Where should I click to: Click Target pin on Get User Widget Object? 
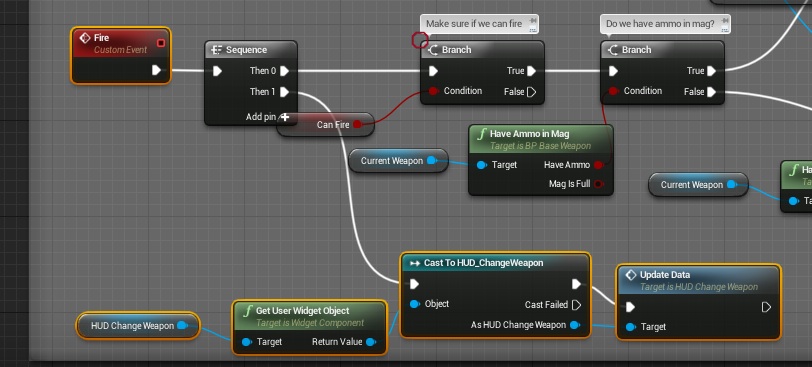[246, 342]
